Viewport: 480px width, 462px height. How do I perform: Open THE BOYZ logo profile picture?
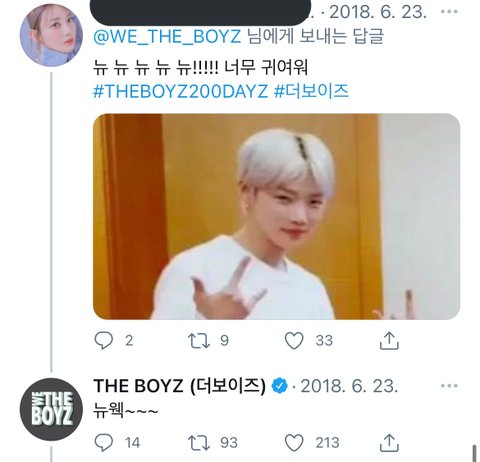click(x=51, y=409)
